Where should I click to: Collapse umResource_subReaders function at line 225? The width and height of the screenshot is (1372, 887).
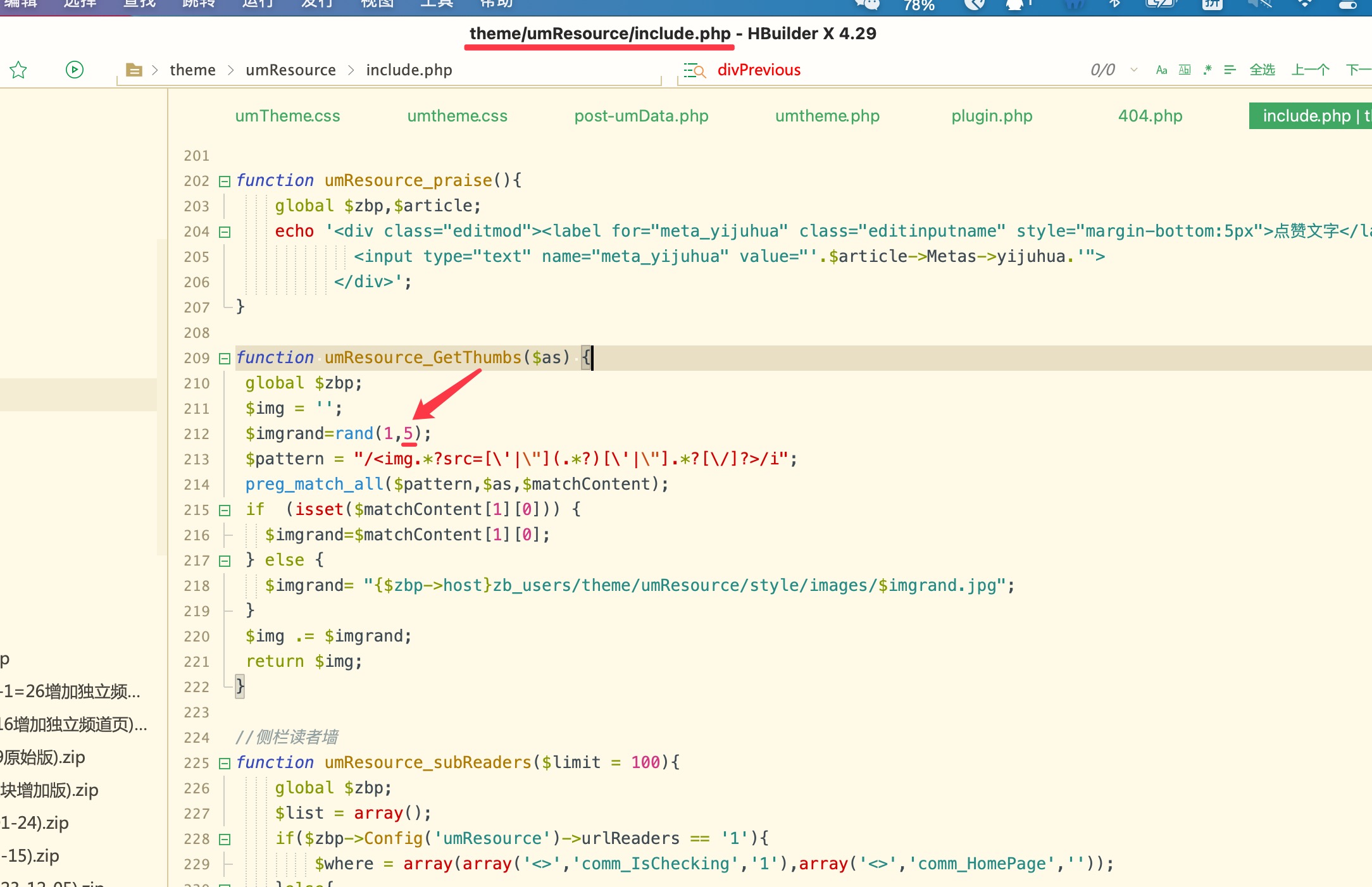pyautogui.click(x=224, y=764)
